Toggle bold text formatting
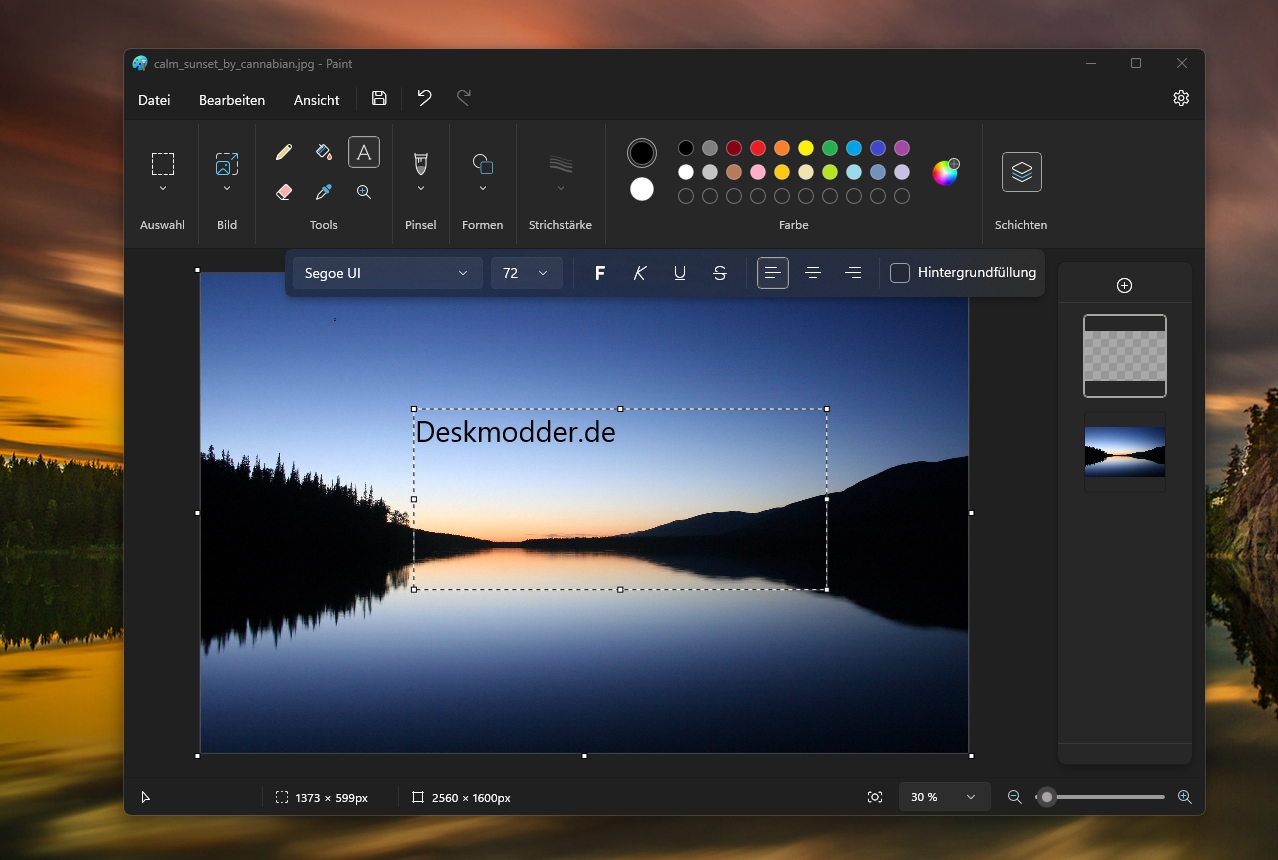1278x860 pixels. tap(600, 273)
